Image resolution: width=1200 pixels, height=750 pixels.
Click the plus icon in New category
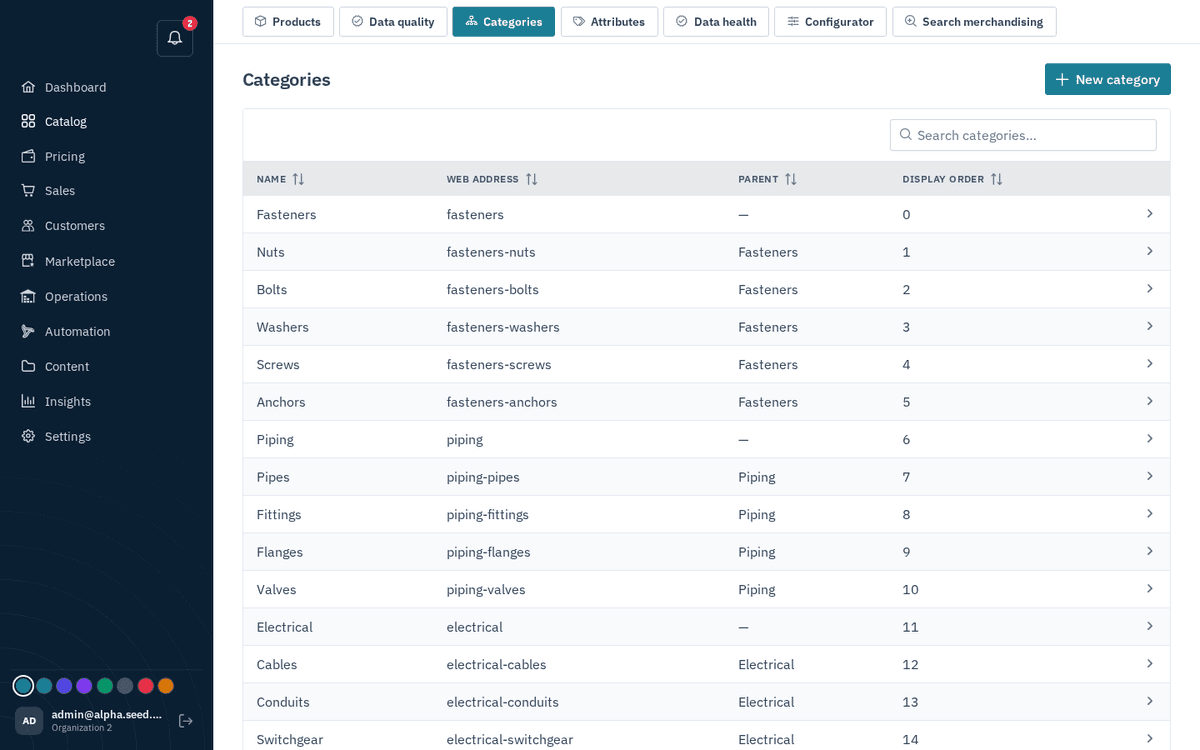click(1062, 79)
